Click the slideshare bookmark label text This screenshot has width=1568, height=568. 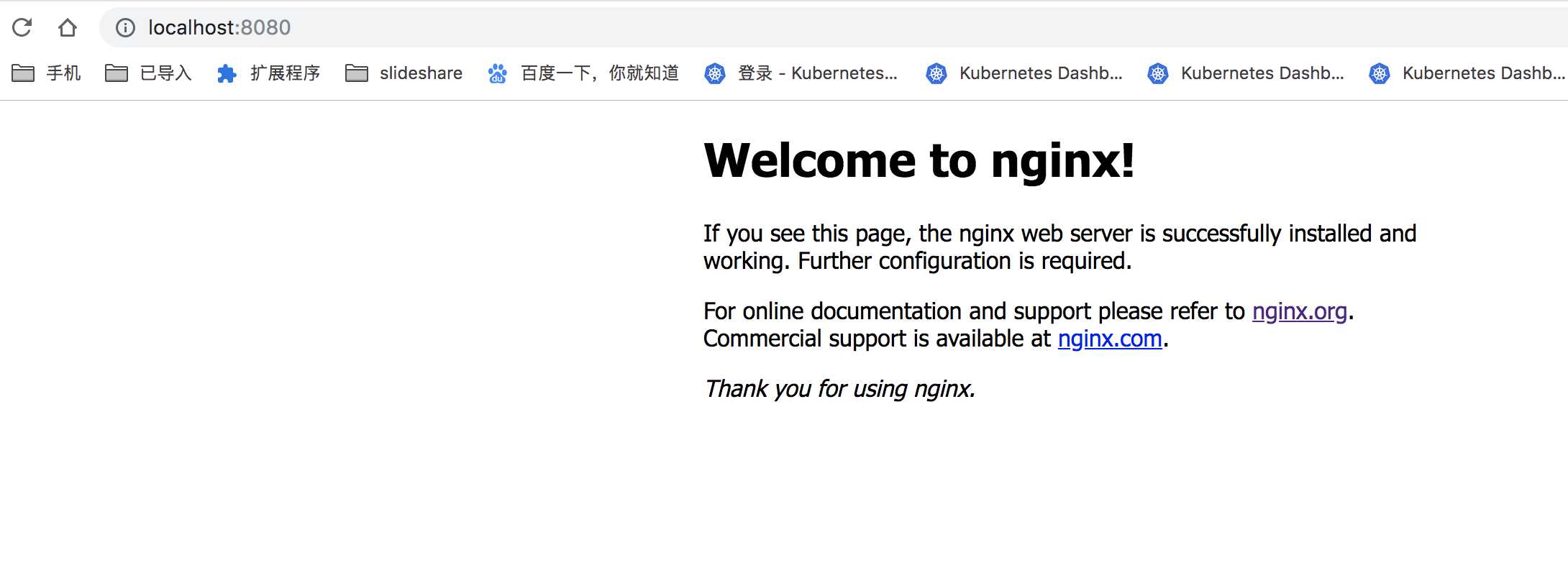coord(421,73)
